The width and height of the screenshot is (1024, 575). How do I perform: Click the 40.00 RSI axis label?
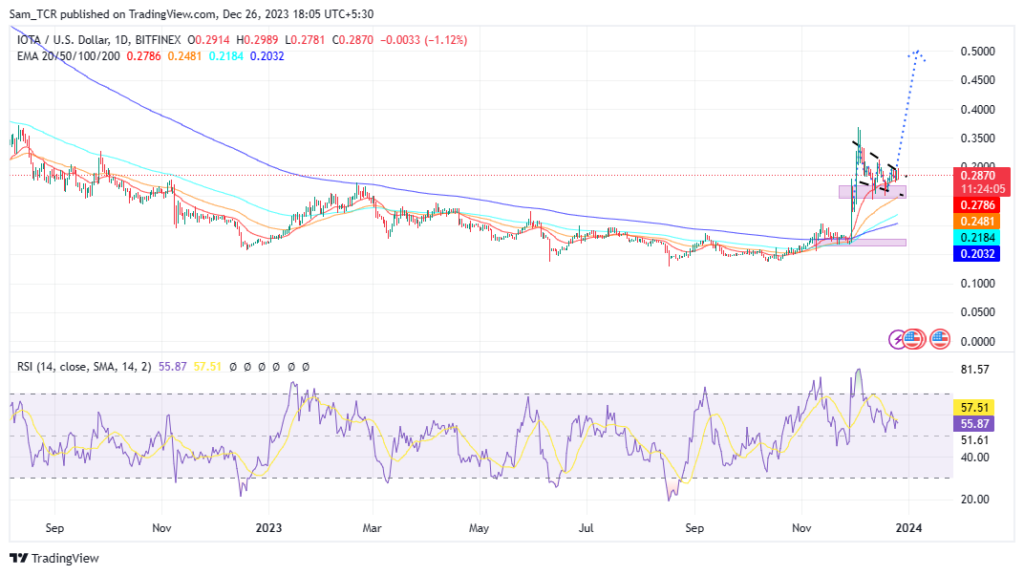click(975, 457)
